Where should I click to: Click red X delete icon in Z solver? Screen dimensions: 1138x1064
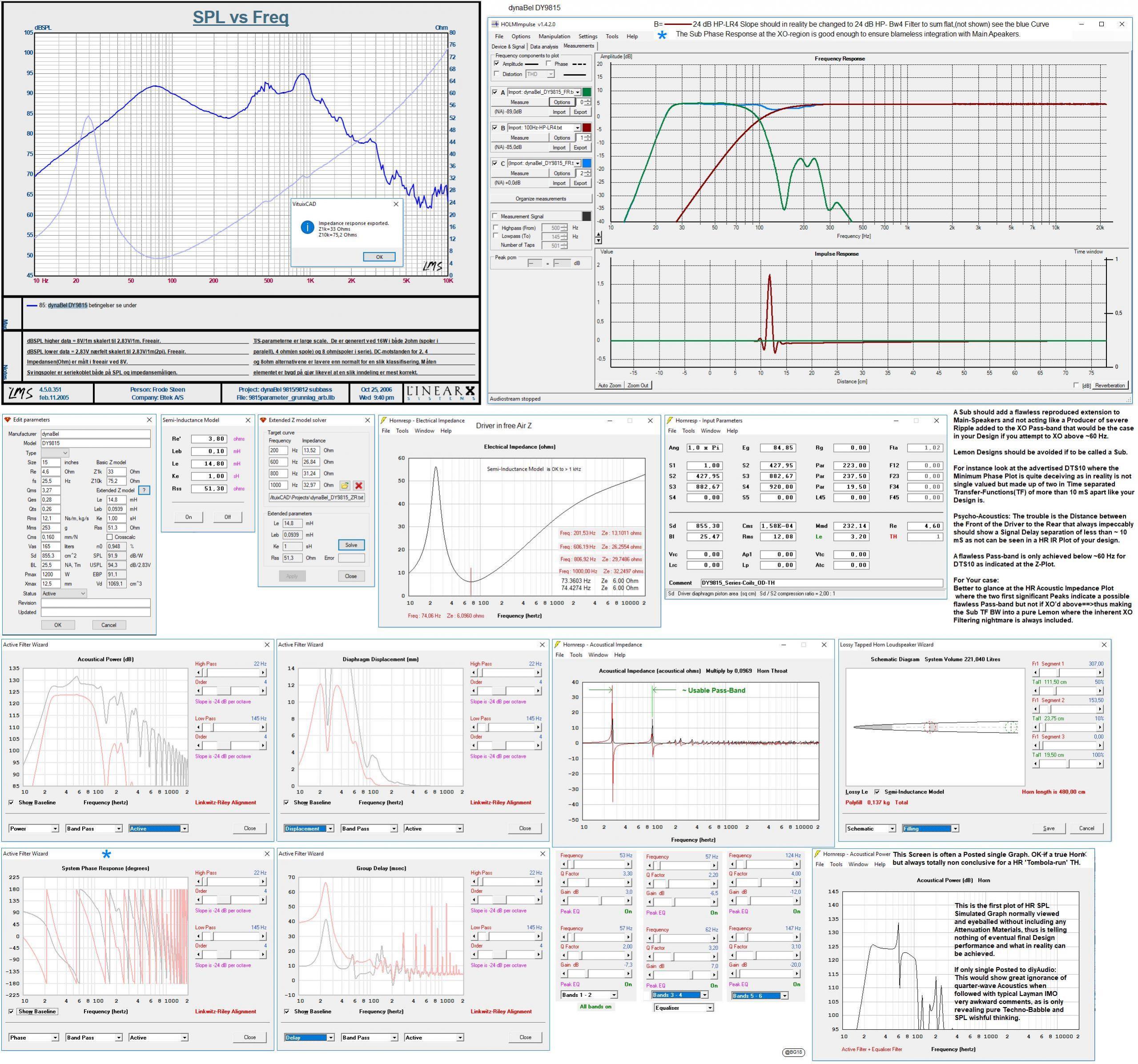coord(358,485)
